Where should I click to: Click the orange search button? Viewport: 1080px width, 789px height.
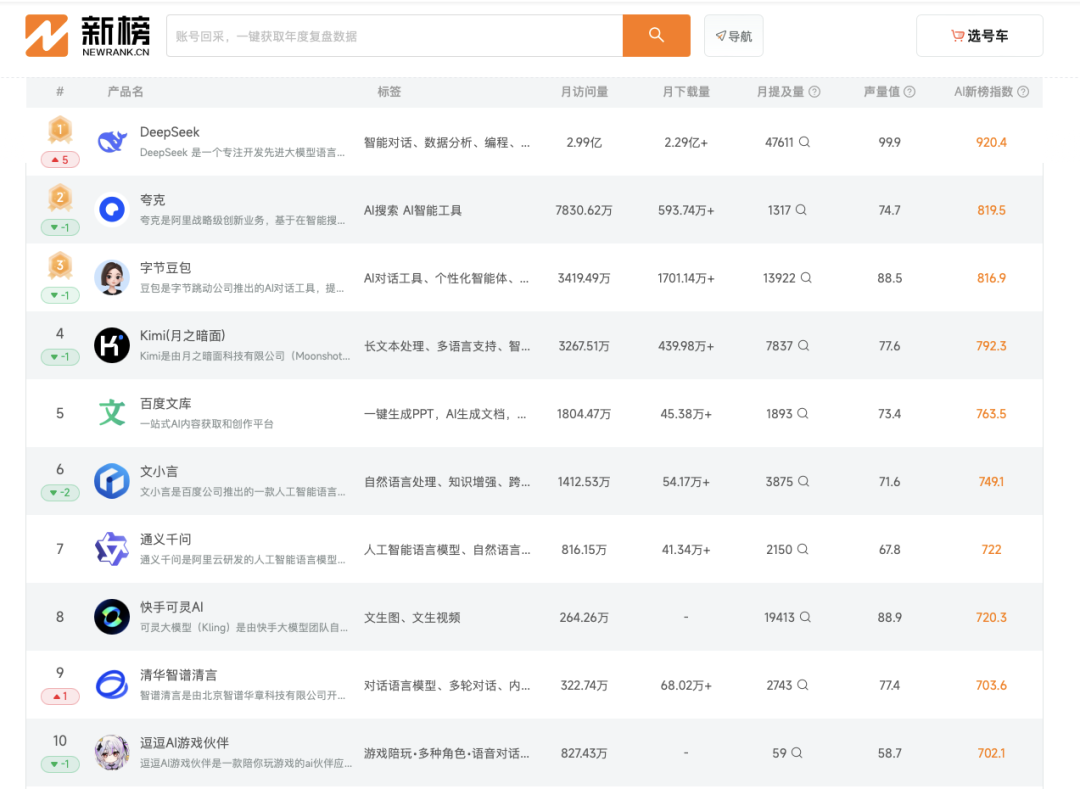pos(656,35)
